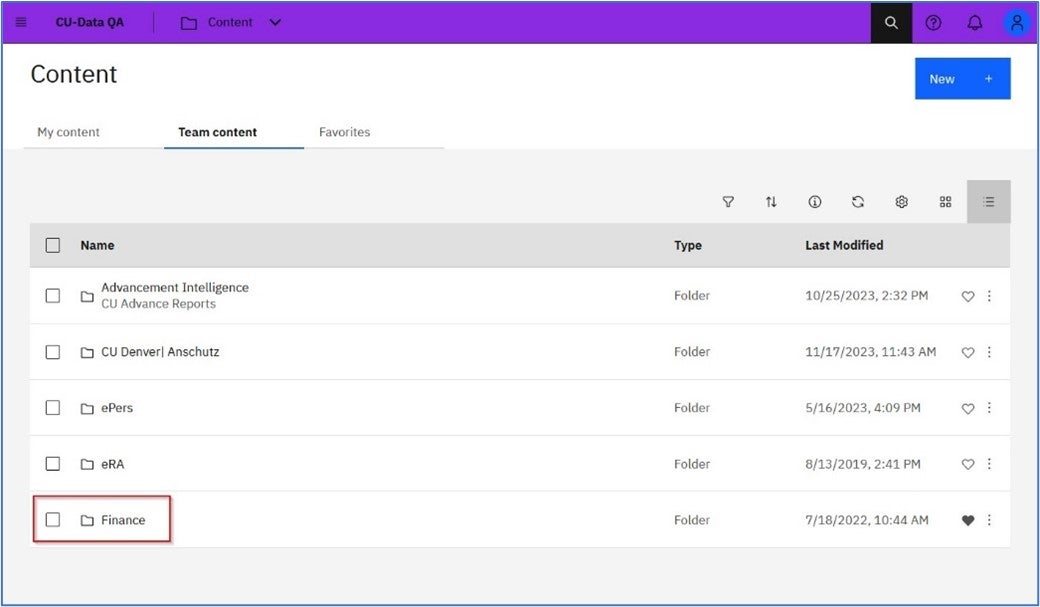The height and width of the screenshot is (607, 1040).
Task: Click the Folder type cell in eRA row
Action: click(692, 464)
